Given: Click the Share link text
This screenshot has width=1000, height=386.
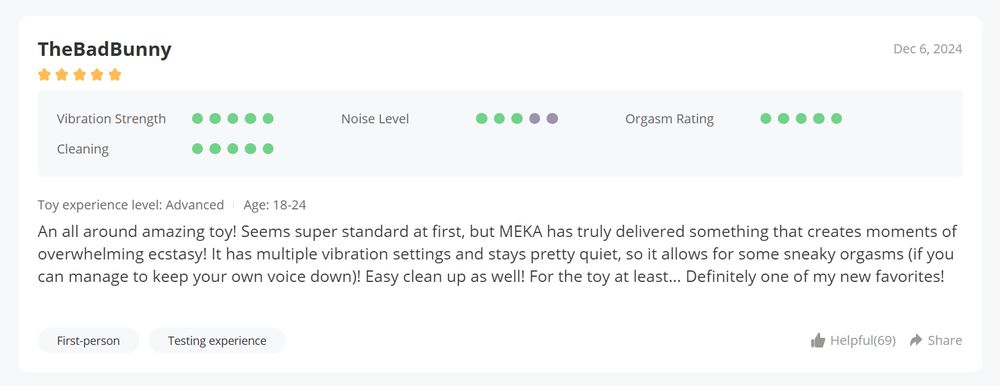Looking at the screenshot, I should click(945, 341).
